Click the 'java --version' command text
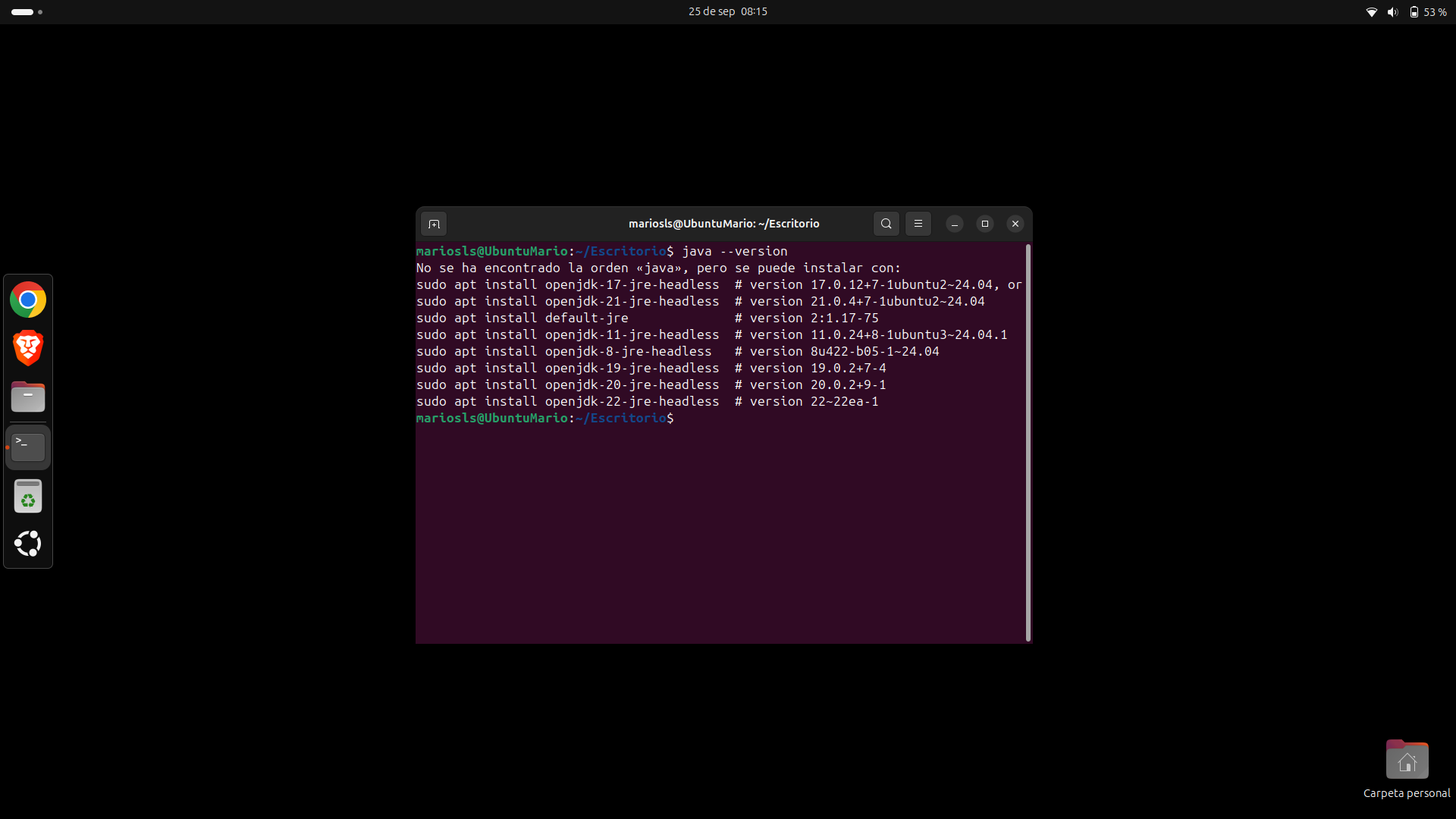The height and width of the screenshot is (819, 1456). coord(735,251)
